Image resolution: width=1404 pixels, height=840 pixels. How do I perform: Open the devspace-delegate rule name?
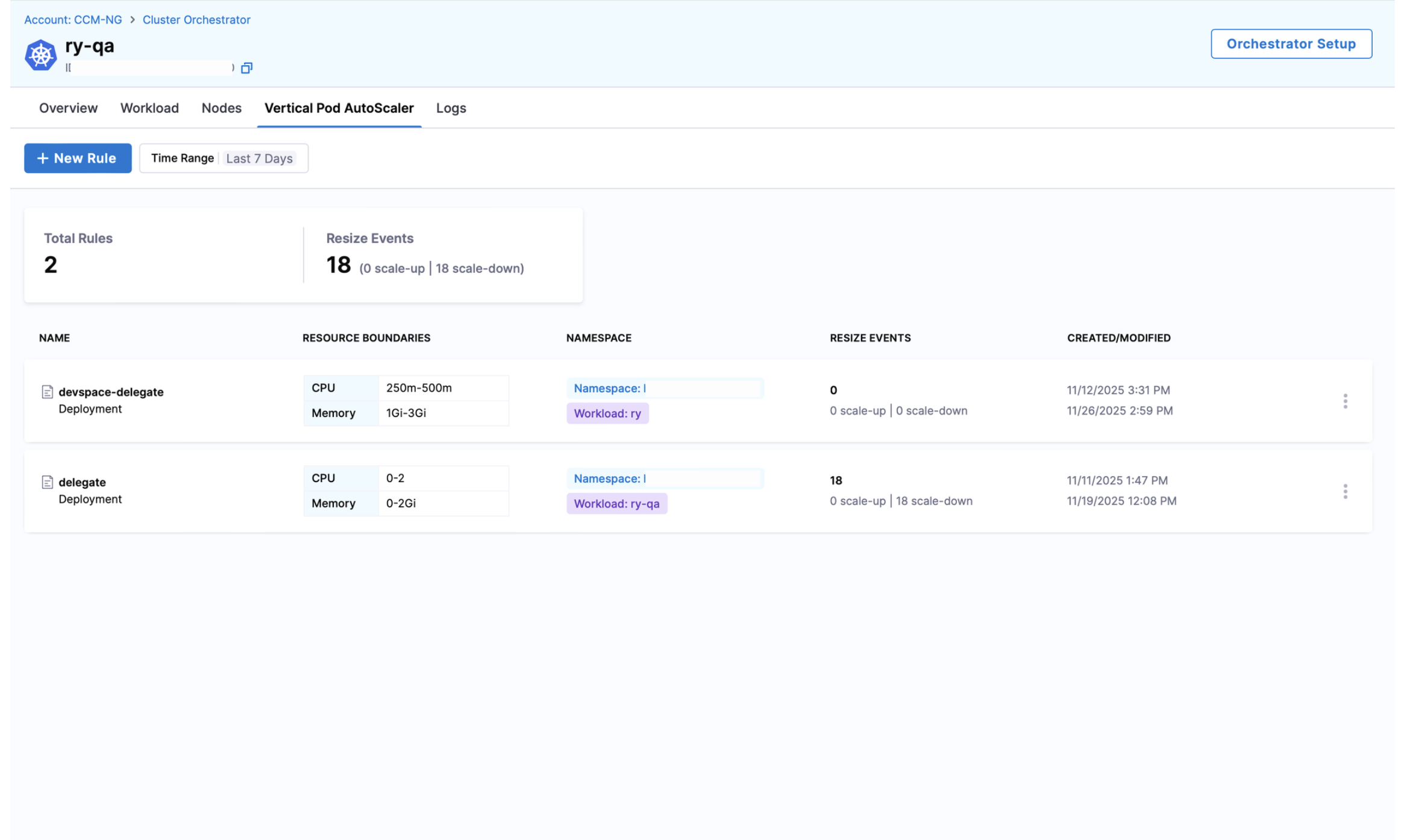[x=111, y=392]
